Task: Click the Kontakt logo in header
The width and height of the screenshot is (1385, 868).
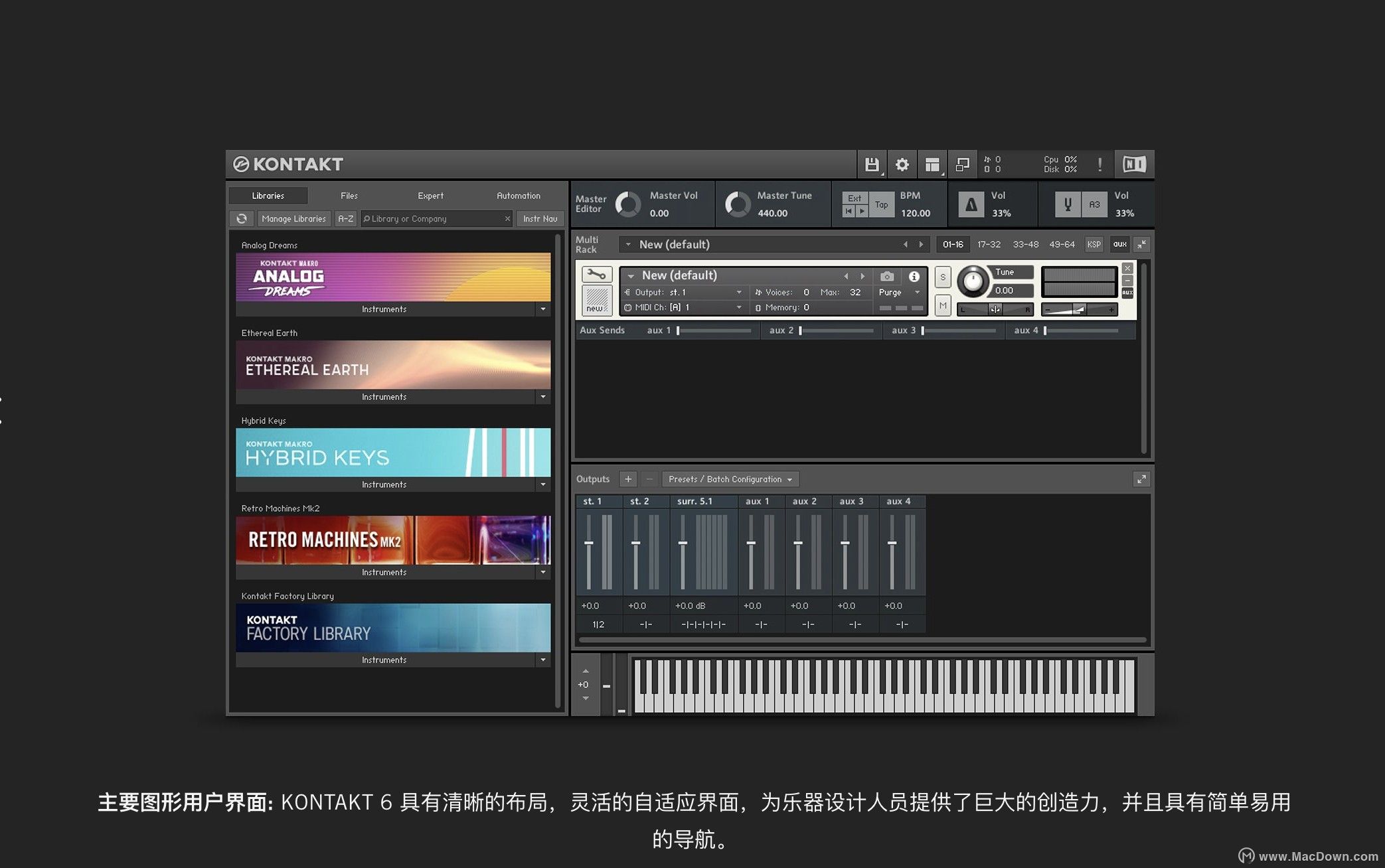Action: click(x=288, y=164)
